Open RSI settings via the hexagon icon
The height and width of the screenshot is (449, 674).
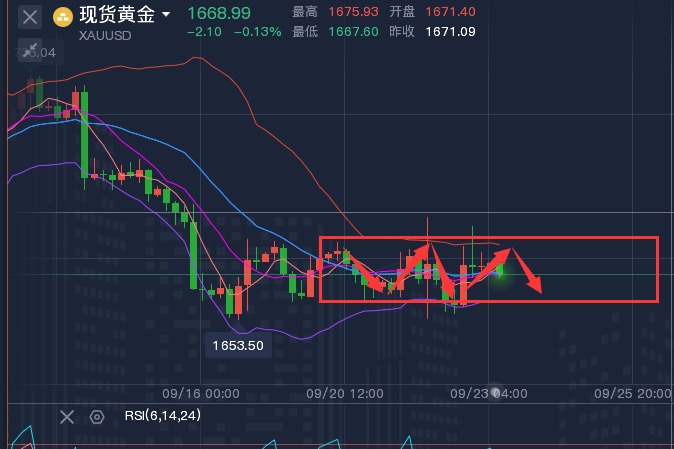tap(97, 417)
